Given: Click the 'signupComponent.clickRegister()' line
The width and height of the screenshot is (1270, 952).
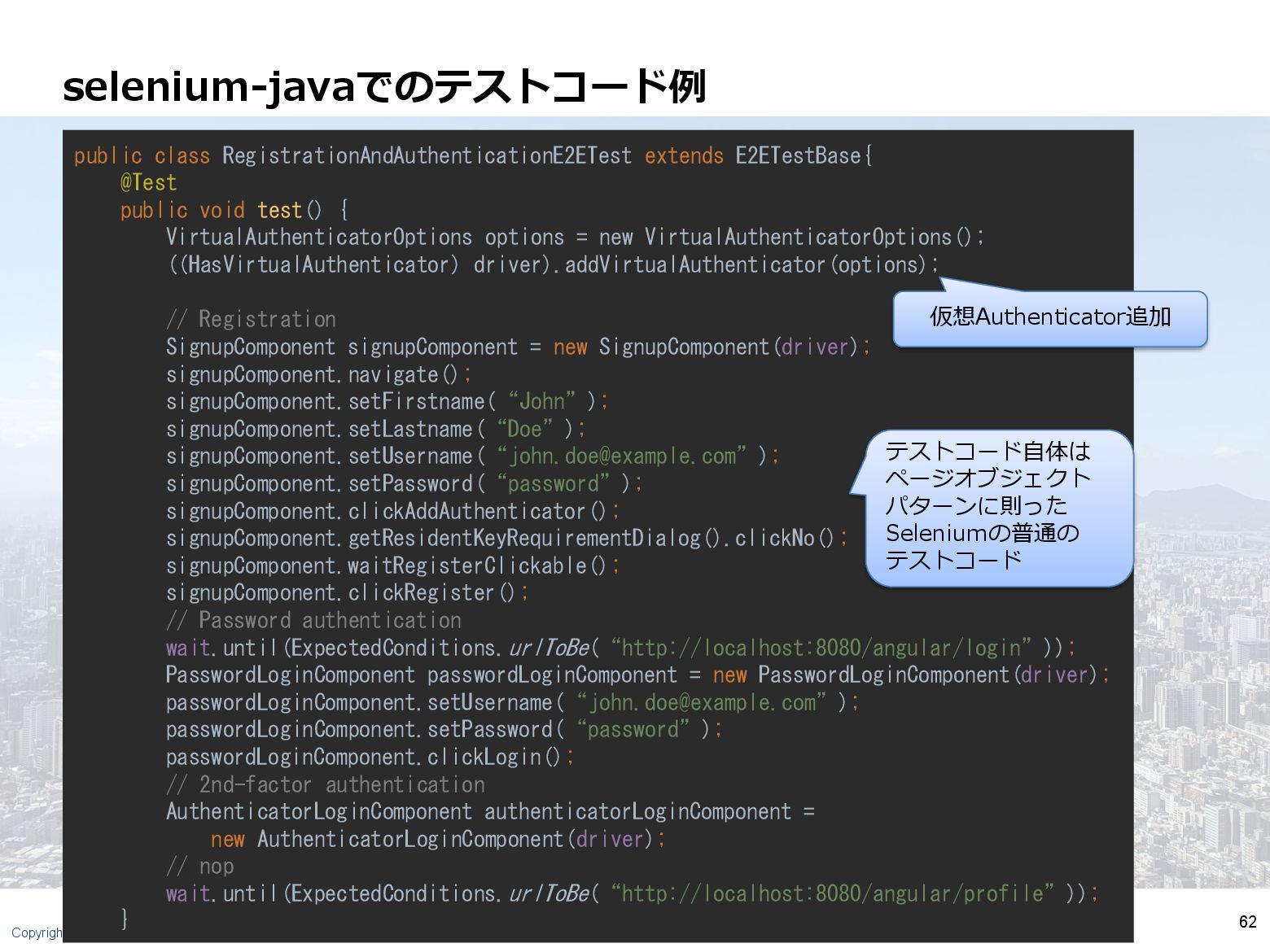Looking at the screenshot, I should (348, 592).
